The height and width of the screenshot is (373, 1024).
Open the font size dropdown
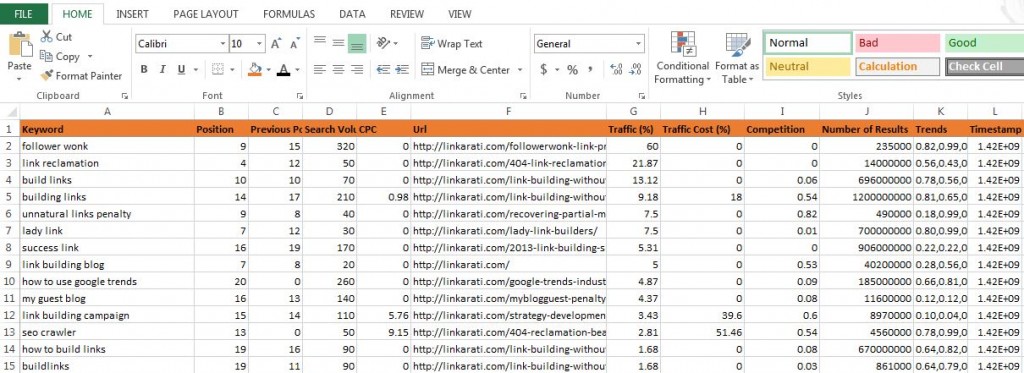click(260, 44)
